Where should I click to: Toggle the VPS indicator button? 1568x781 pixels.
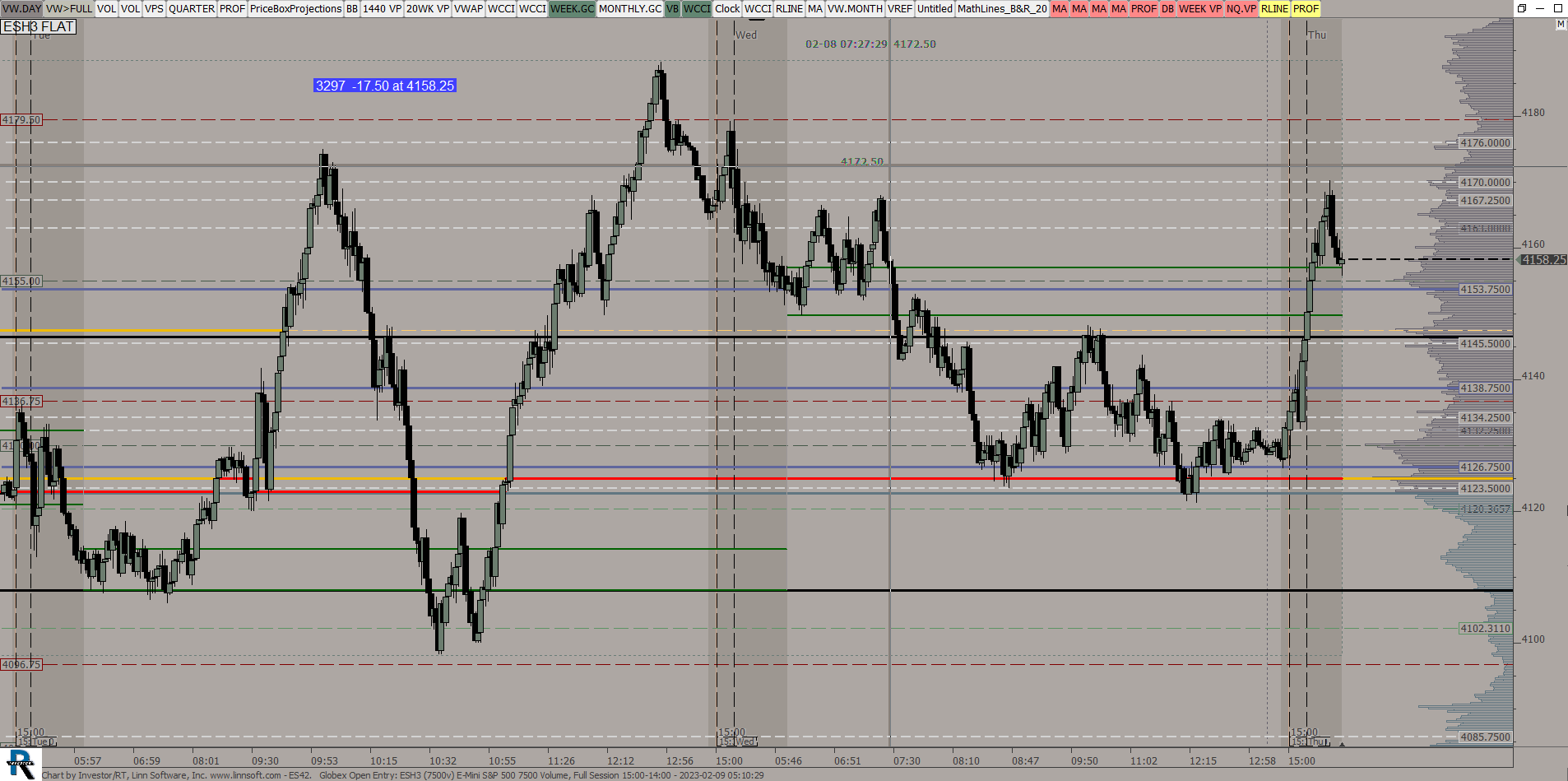point(155,8)
